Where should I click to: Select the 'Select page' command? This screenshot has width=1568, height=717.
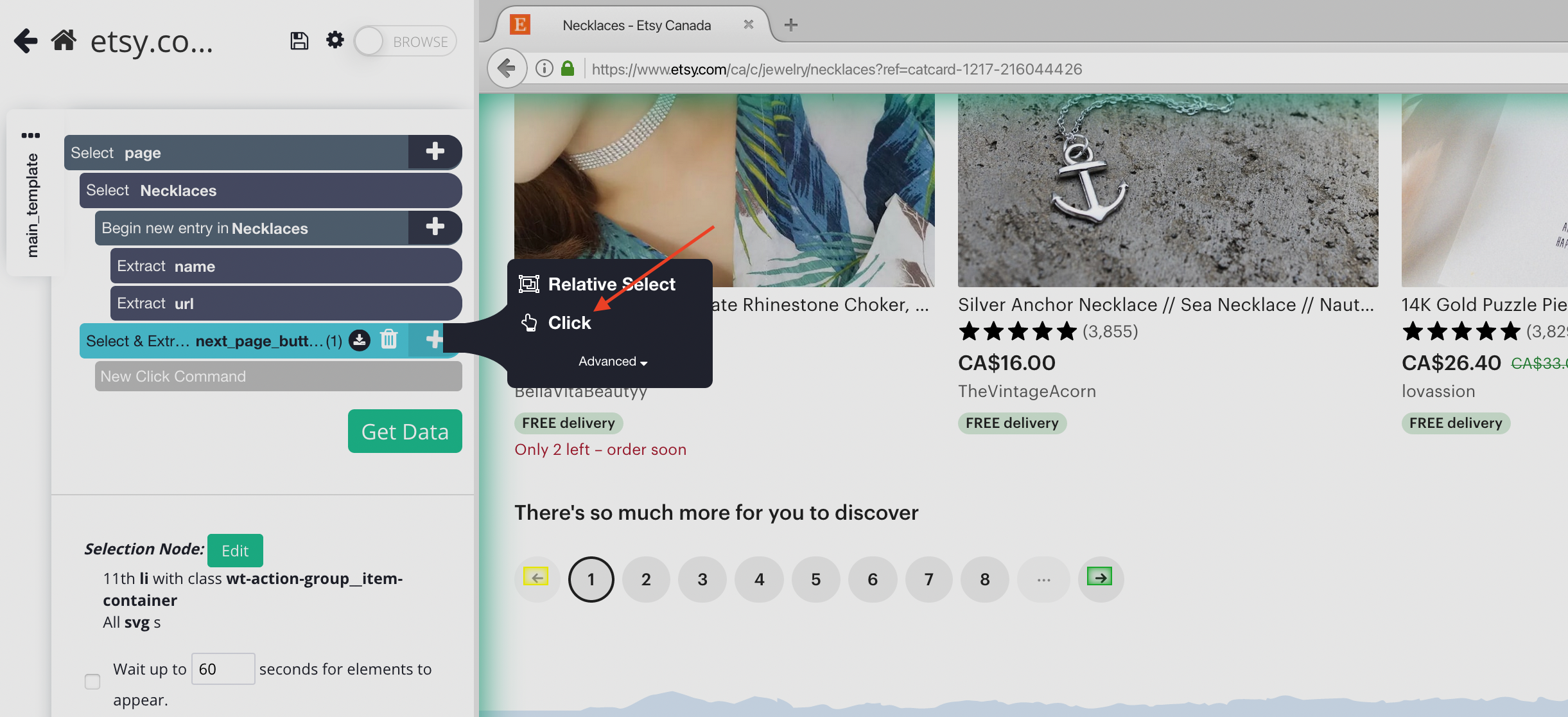pos(236,152)
